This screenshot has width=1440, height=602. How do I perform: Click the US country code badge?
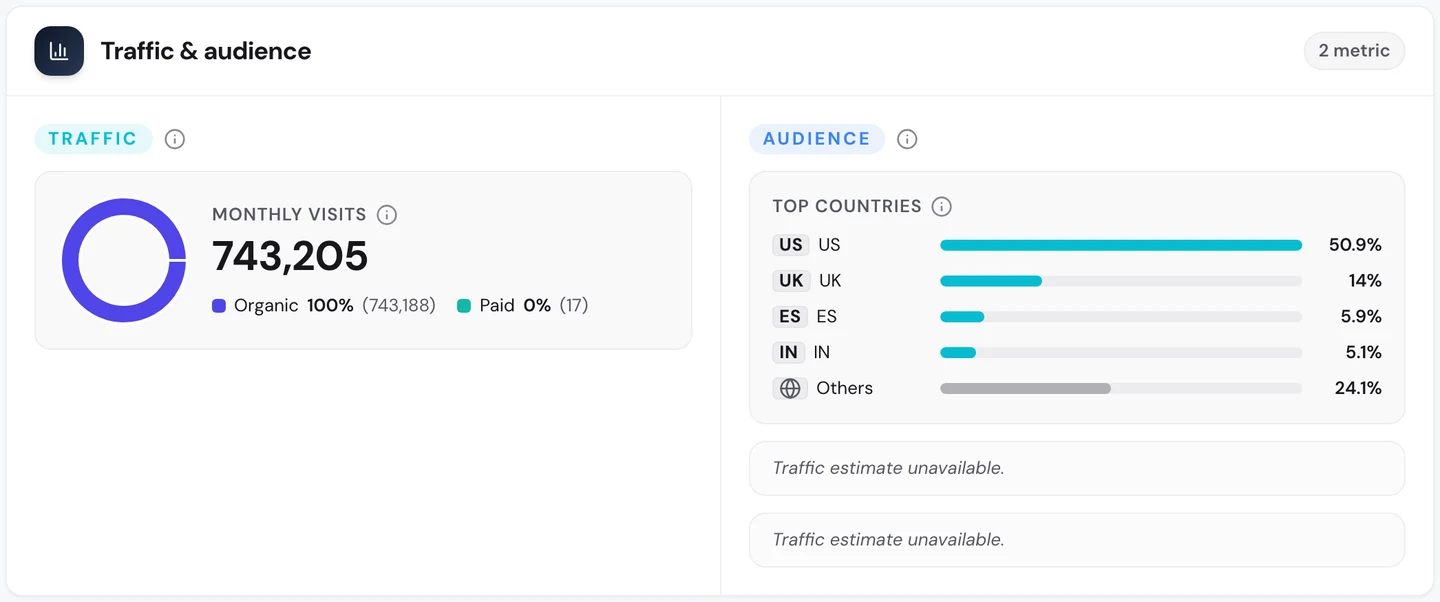791,245
